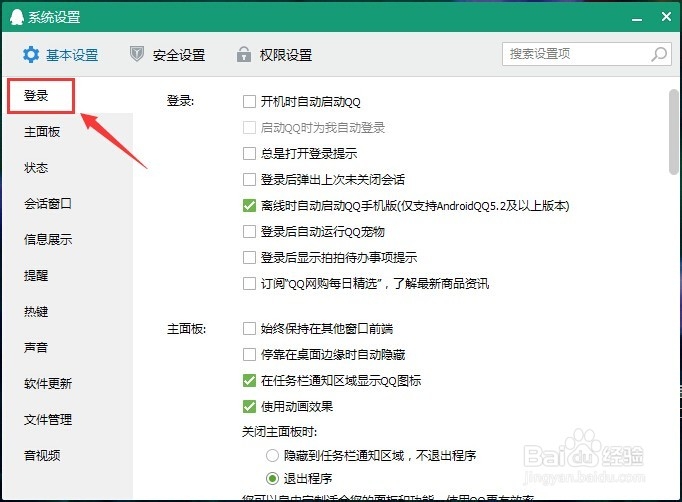Go to 热键 settings in sidebar

pos(36,311)
